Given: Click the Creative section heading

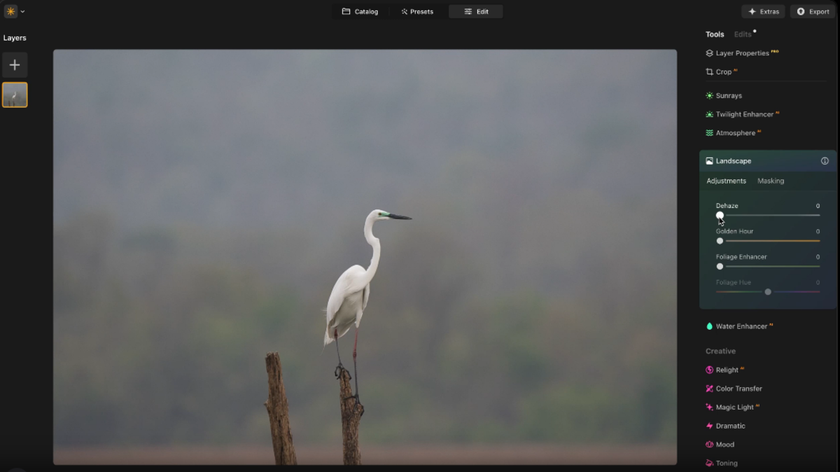Looking at the screenshot, I should click(x=720, y=351).
